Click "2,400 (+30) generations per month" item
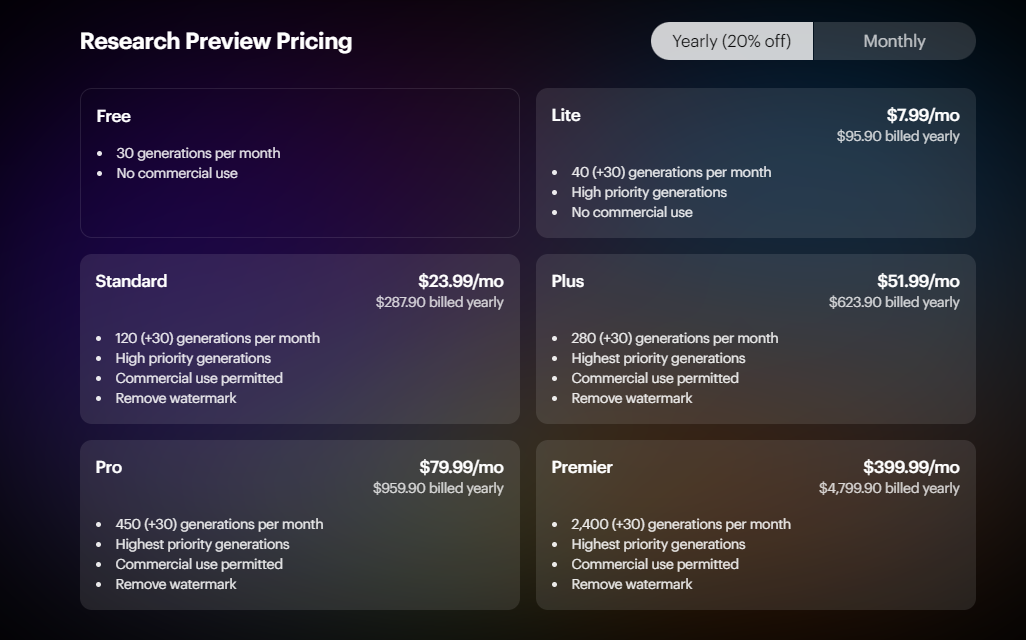Viewport: 1026px width, 640px height. tap(680, 524)
